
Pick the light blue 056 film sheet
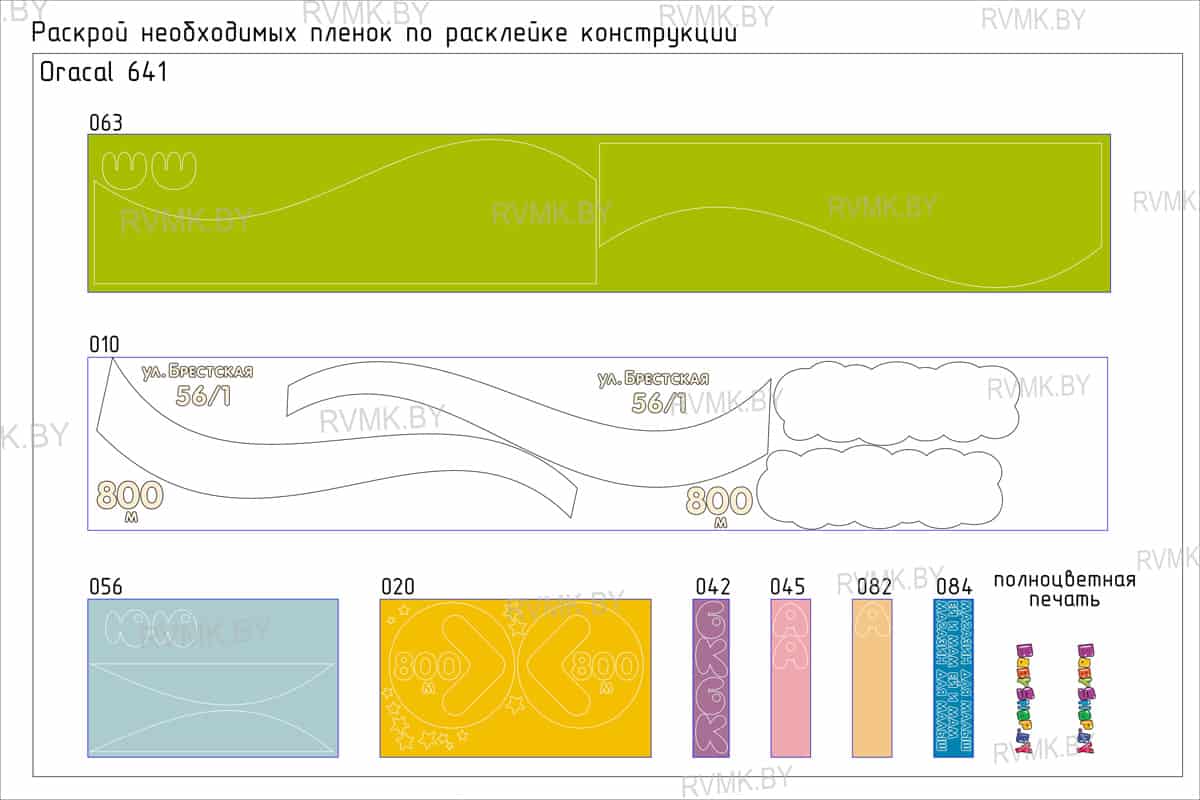click(213, 678)
